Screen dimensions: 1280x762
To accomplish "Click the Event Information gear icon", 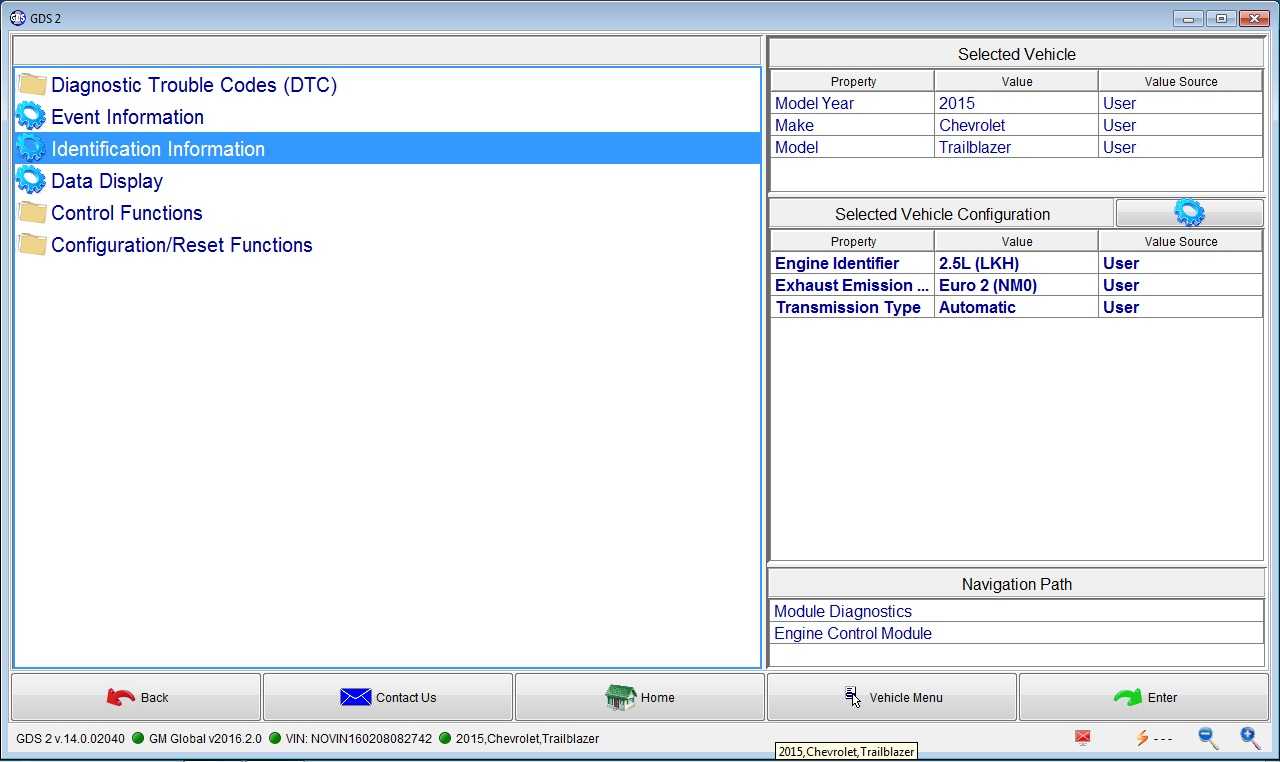I will [31, 116].
